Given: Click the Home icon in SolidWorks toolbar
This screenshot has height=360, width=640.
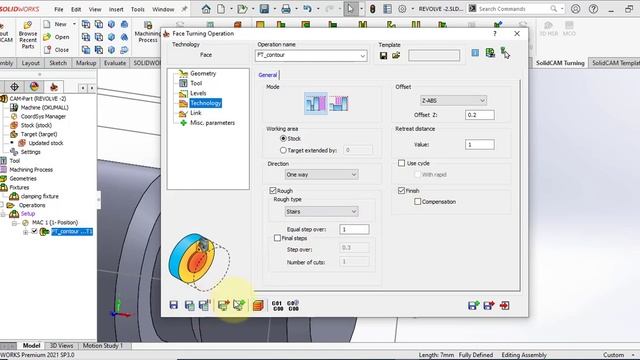Looking at the screenshot, I should 206,9.
